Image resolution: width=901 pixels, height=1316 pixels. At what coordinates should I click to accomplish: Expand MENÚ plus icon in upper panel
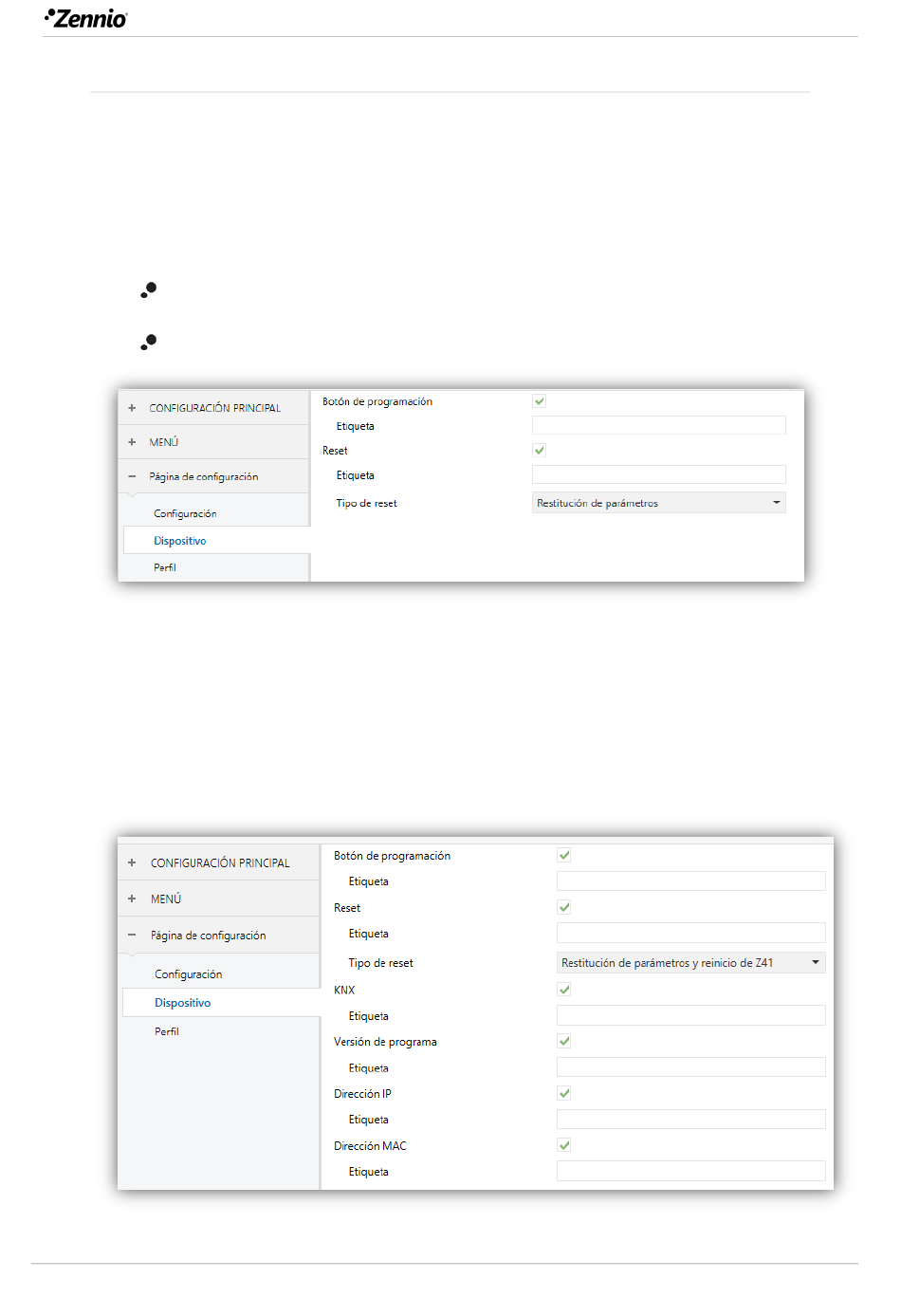click(132, 442)
